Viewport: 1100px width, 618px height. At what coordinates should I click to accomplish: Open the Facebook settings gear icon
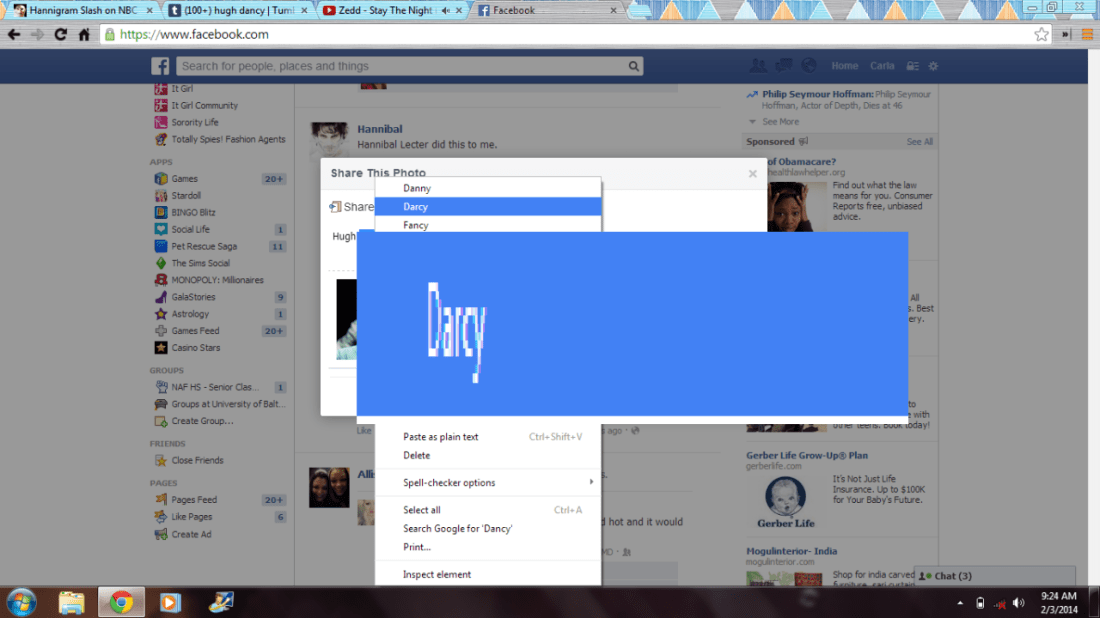933,66
